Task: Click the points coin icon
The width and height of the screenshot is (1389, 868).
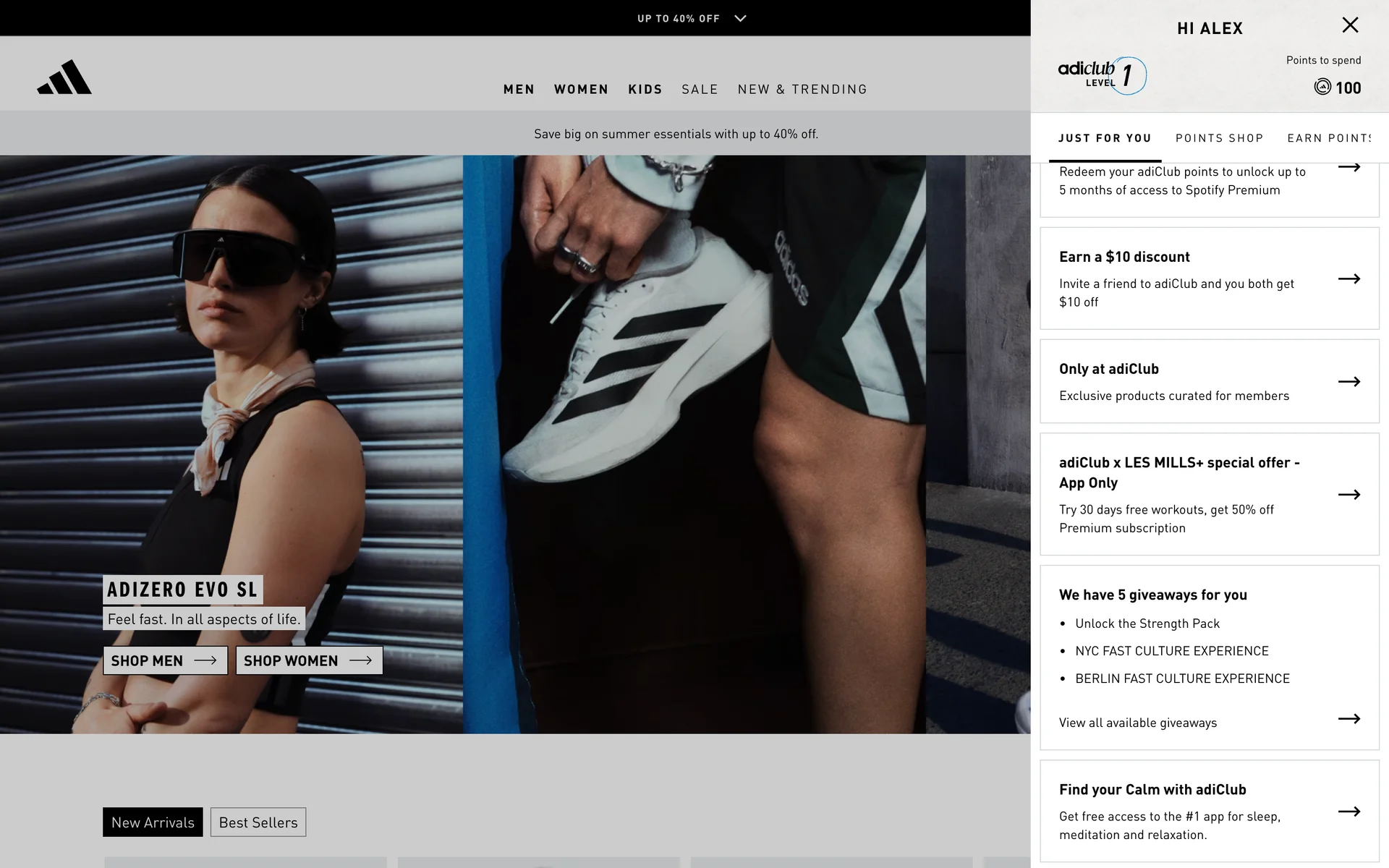Action: coord(1322,88)
